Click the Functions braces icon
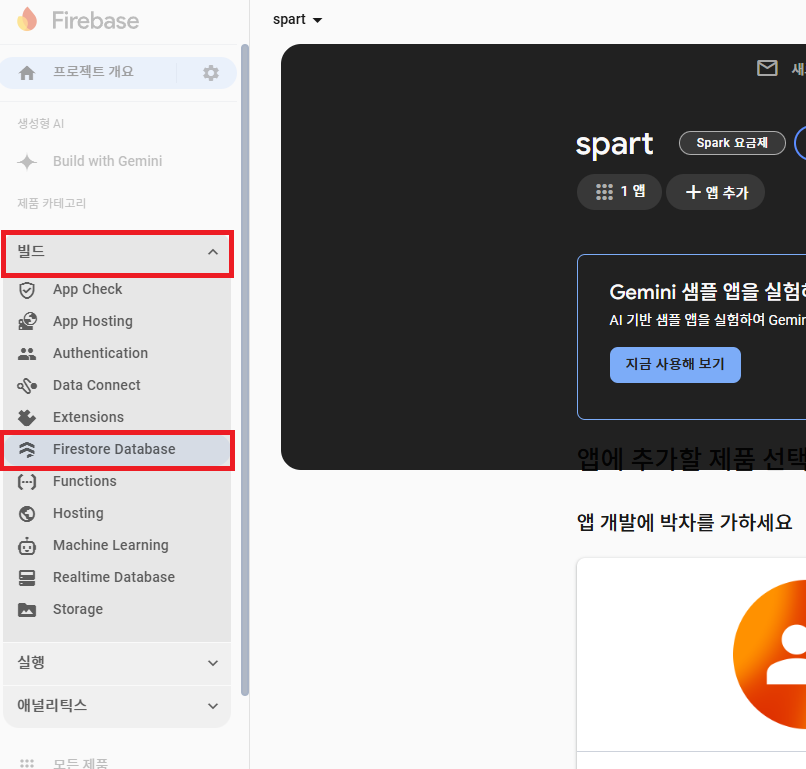The image size is (806, 769). 27,482
